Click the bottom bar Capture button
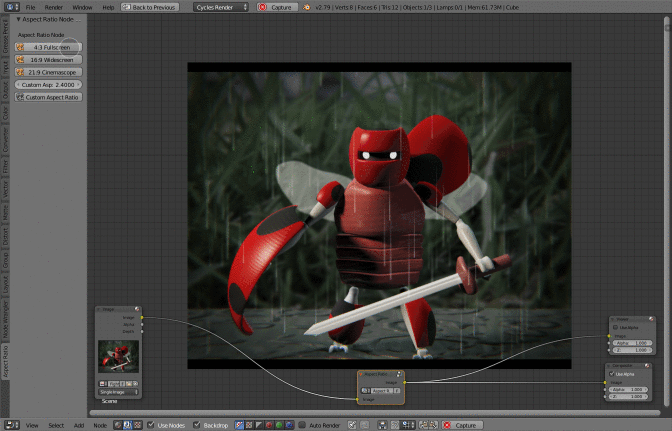 tap(462, 425)
